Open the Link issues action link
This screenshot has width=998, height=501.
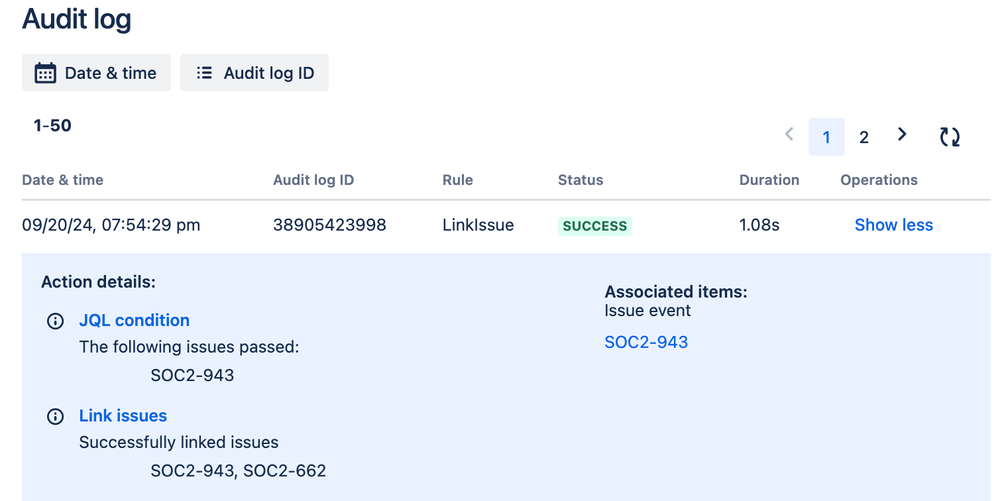[123, 416]
